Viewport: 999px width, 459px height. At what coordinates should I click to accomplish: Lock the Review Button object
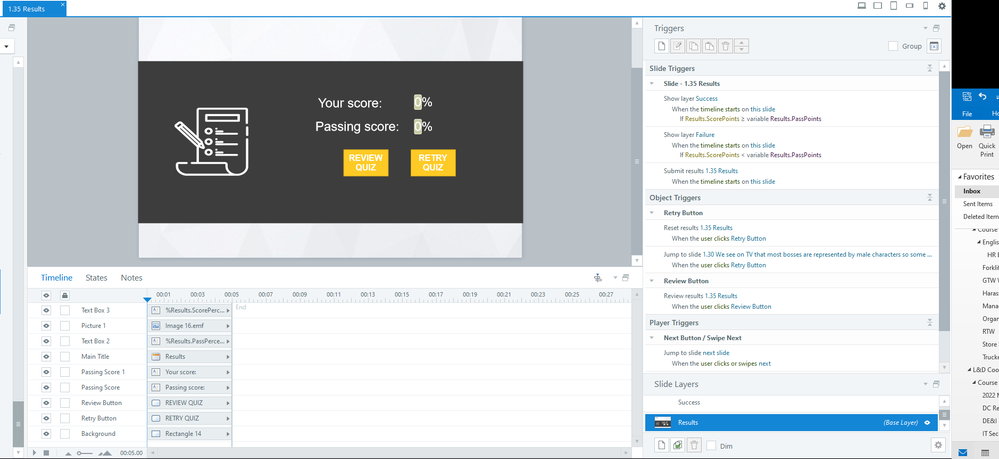(65, 403)
